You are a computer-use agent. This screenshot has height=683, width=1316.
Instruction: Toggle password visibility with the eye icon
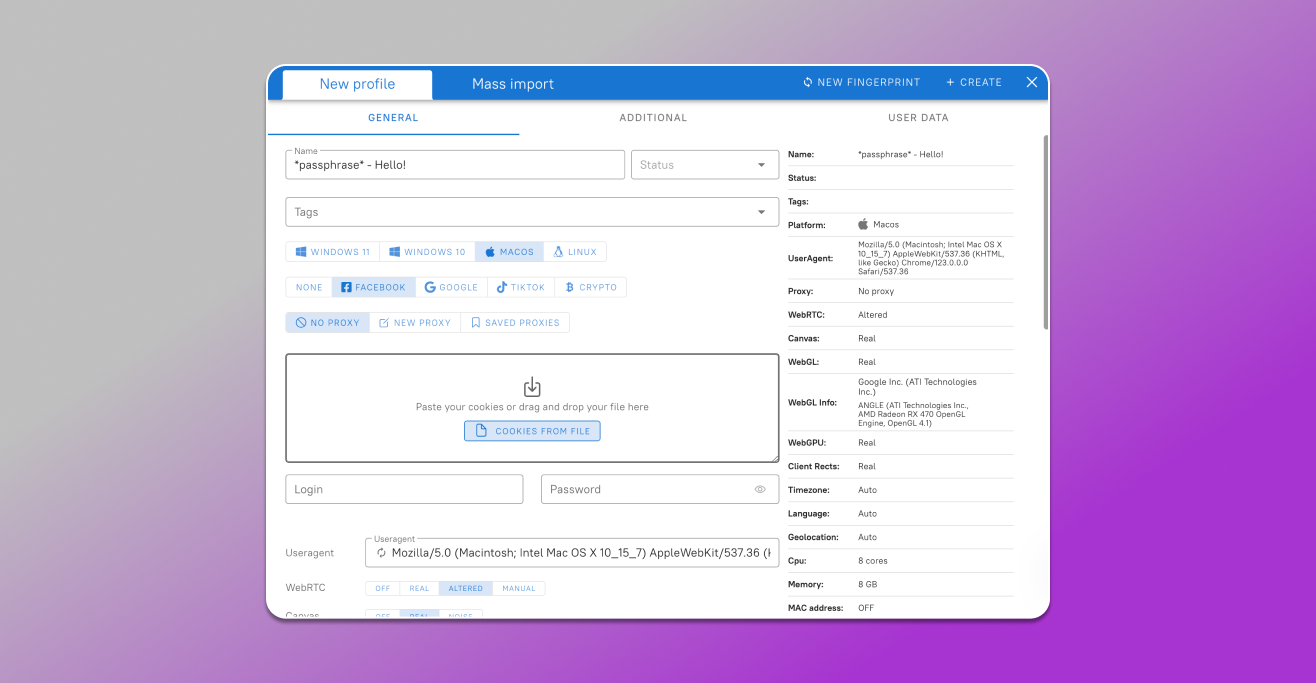pos(759,489)
